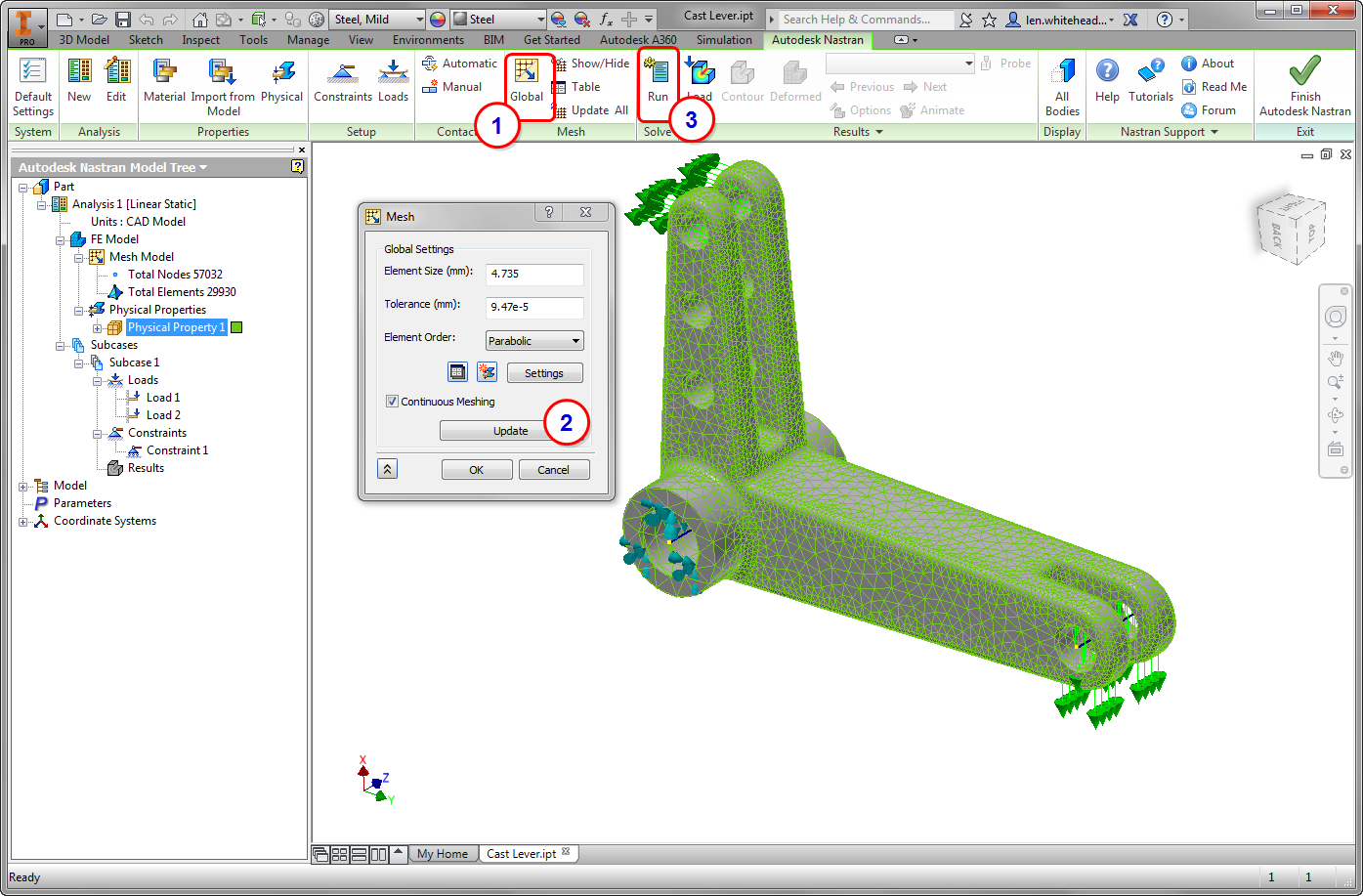The height and width of the screenshot is (896, 1363).
Task: Collapse the Mesh dialog with chevron button
Action: (x=388, y=469)
